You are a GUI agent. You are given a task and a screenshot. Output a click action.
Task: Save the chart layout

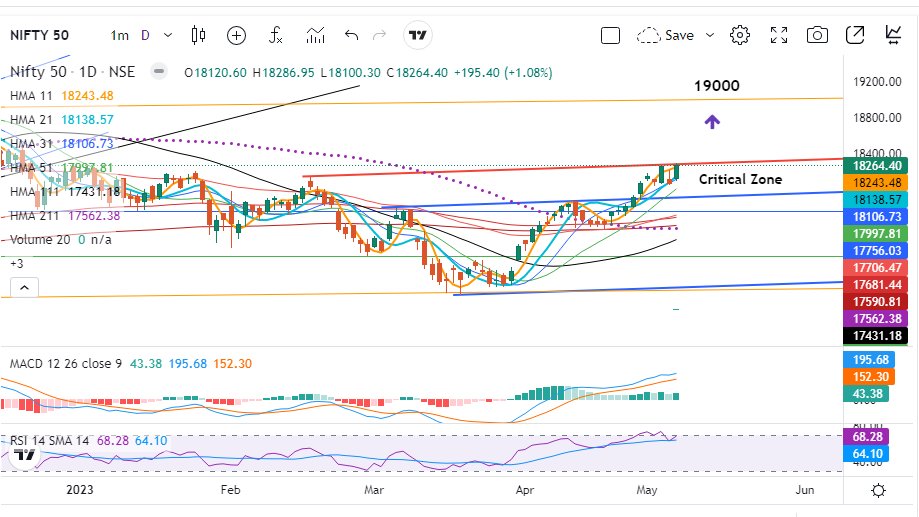tap(679, 35)
